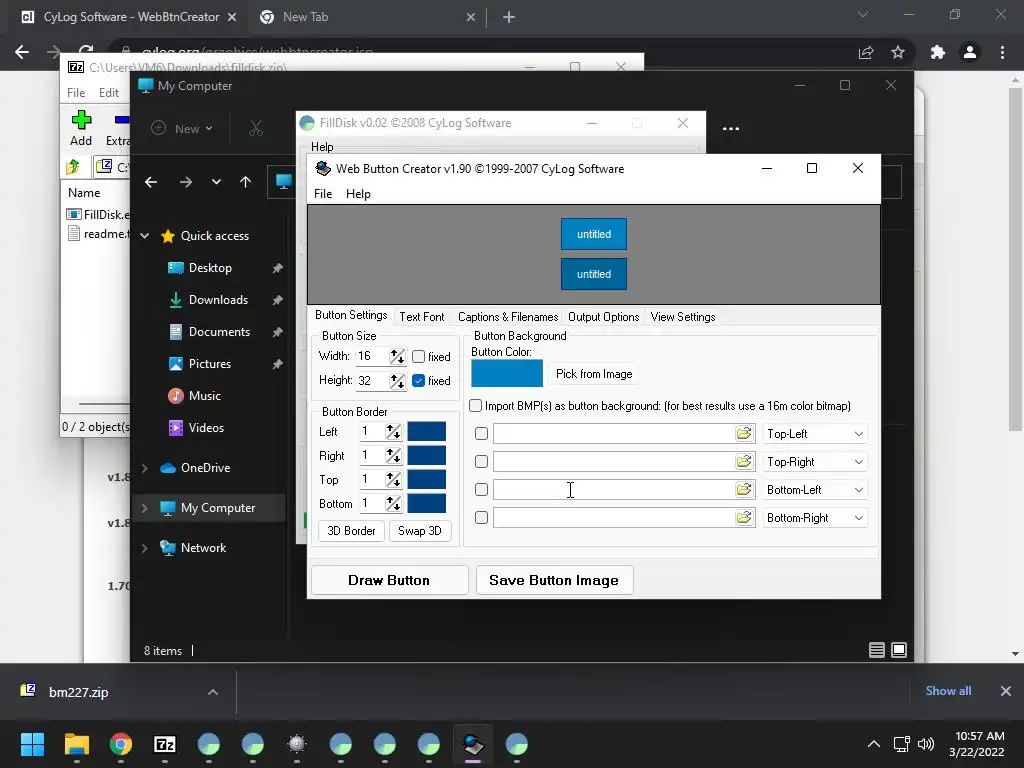Enable fixed checkbox for Width
The width and height of the screenshot is (1024, 768).
(x=419, y=357)
